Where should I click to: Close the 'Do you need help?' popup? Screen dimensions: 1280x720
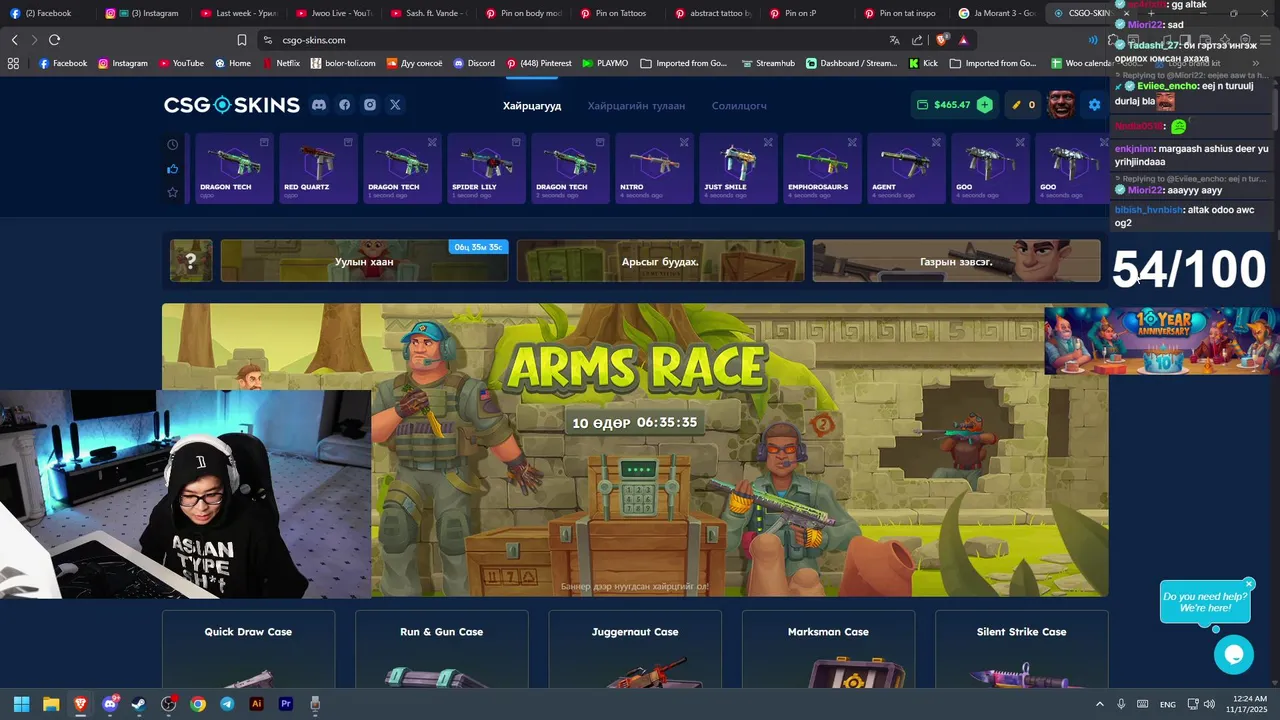click(x=1249, y=584)
